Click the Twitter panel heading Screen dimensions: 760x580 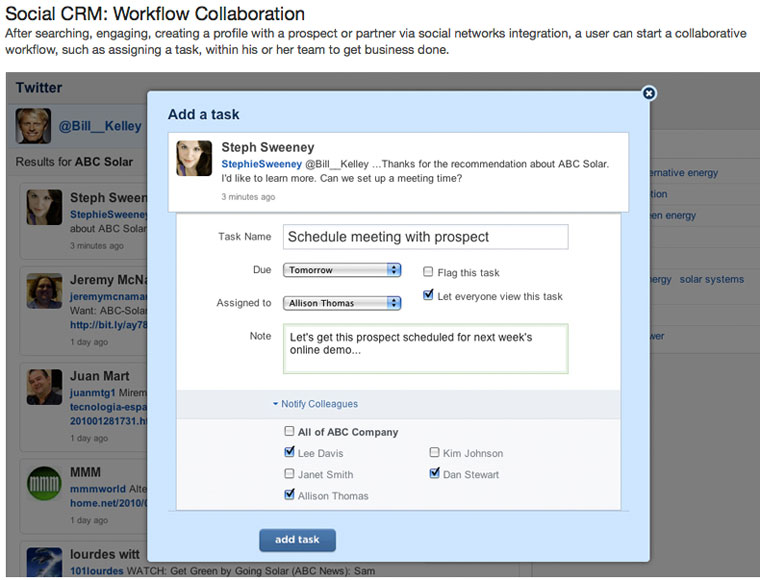[x=39, y=88]
